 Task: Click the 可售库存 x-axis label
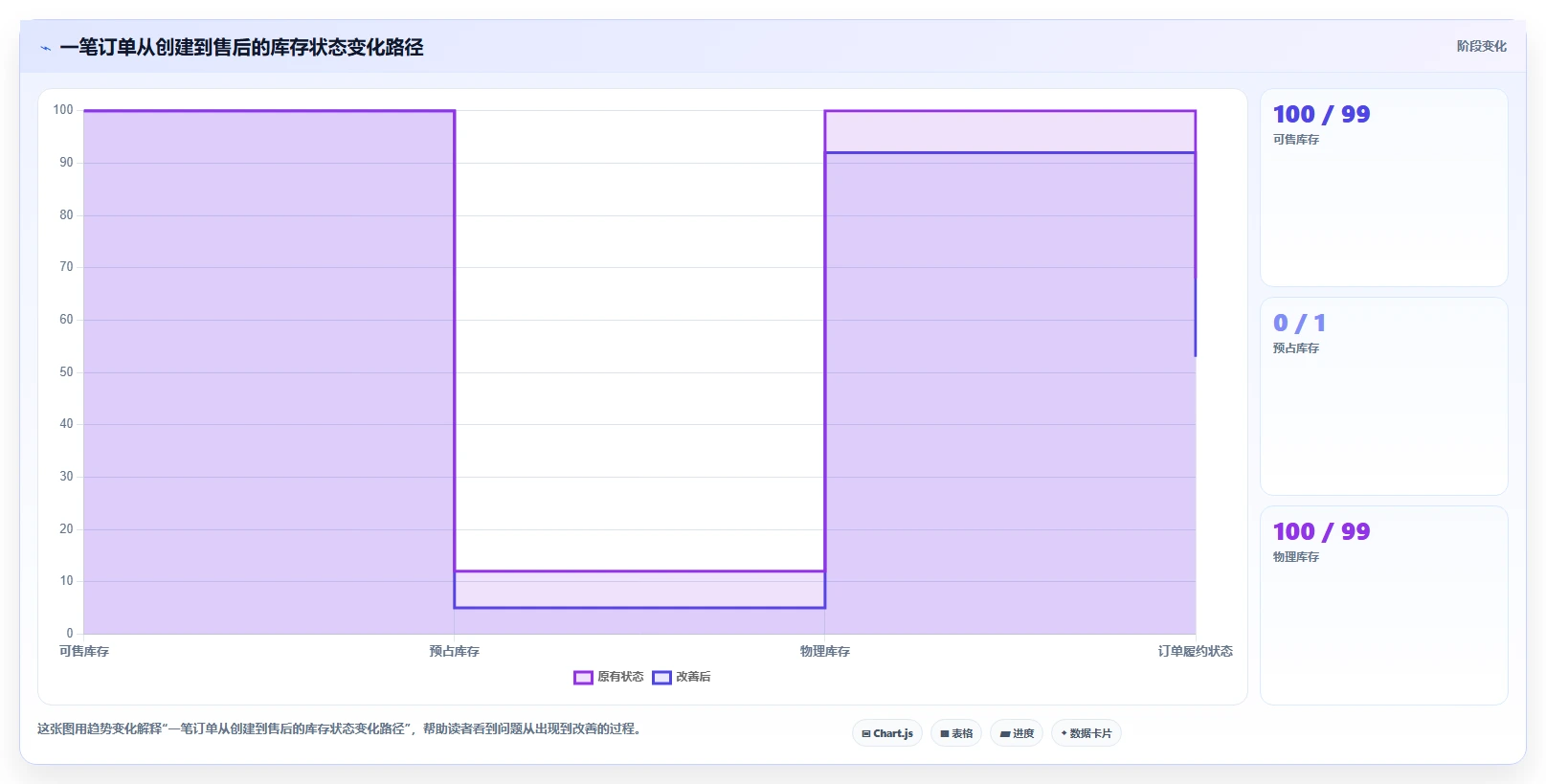[x=84, y=651]
